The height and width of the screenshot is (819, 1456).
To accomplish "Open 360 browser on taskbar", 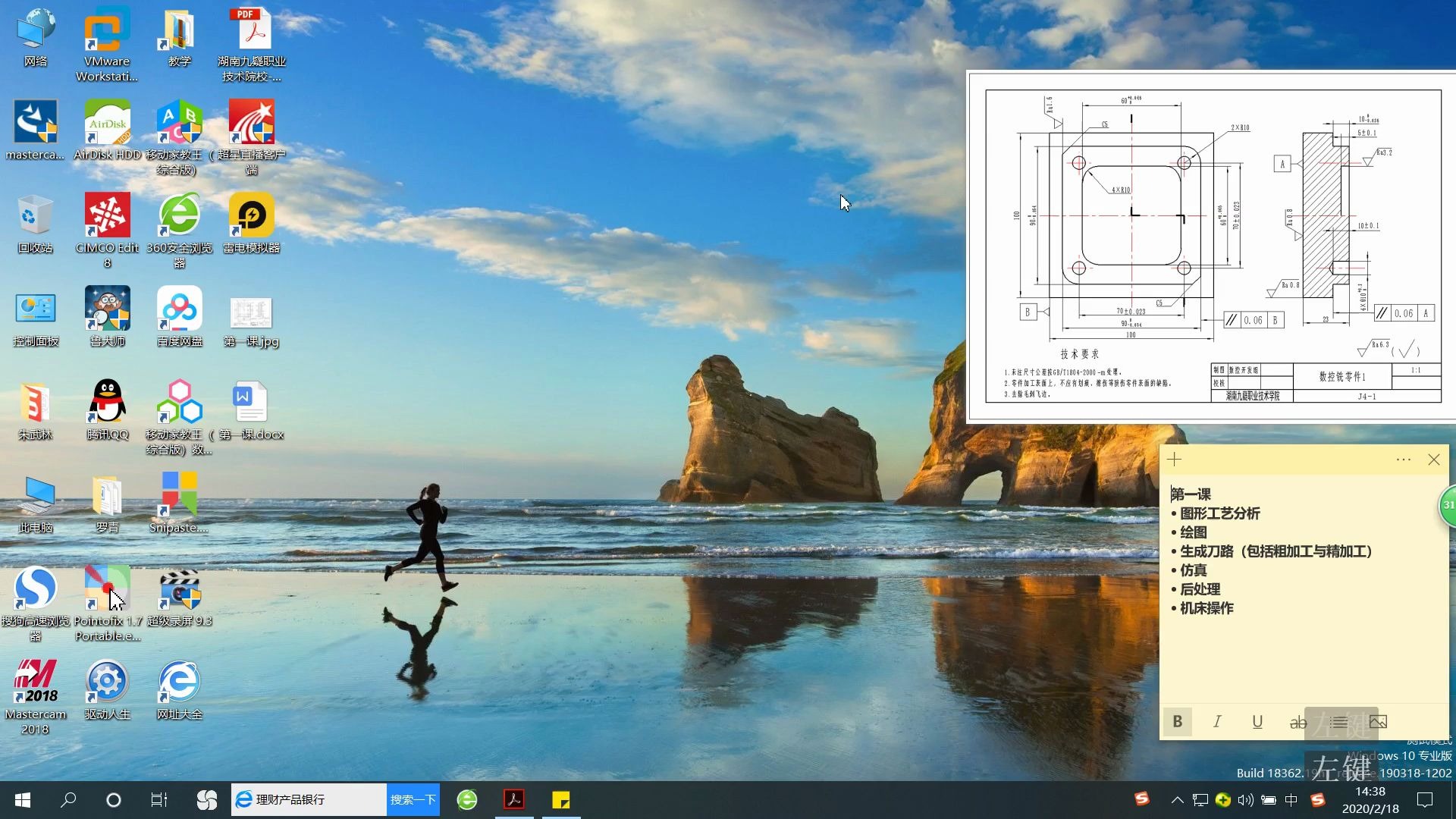I will tap(467, 800).
